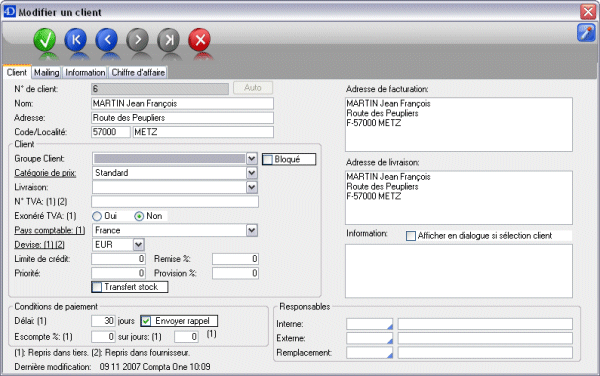Go to next client record arrow
Viewport: 600px width, 376px height.
pyautogui.click(x=138, y=40)
